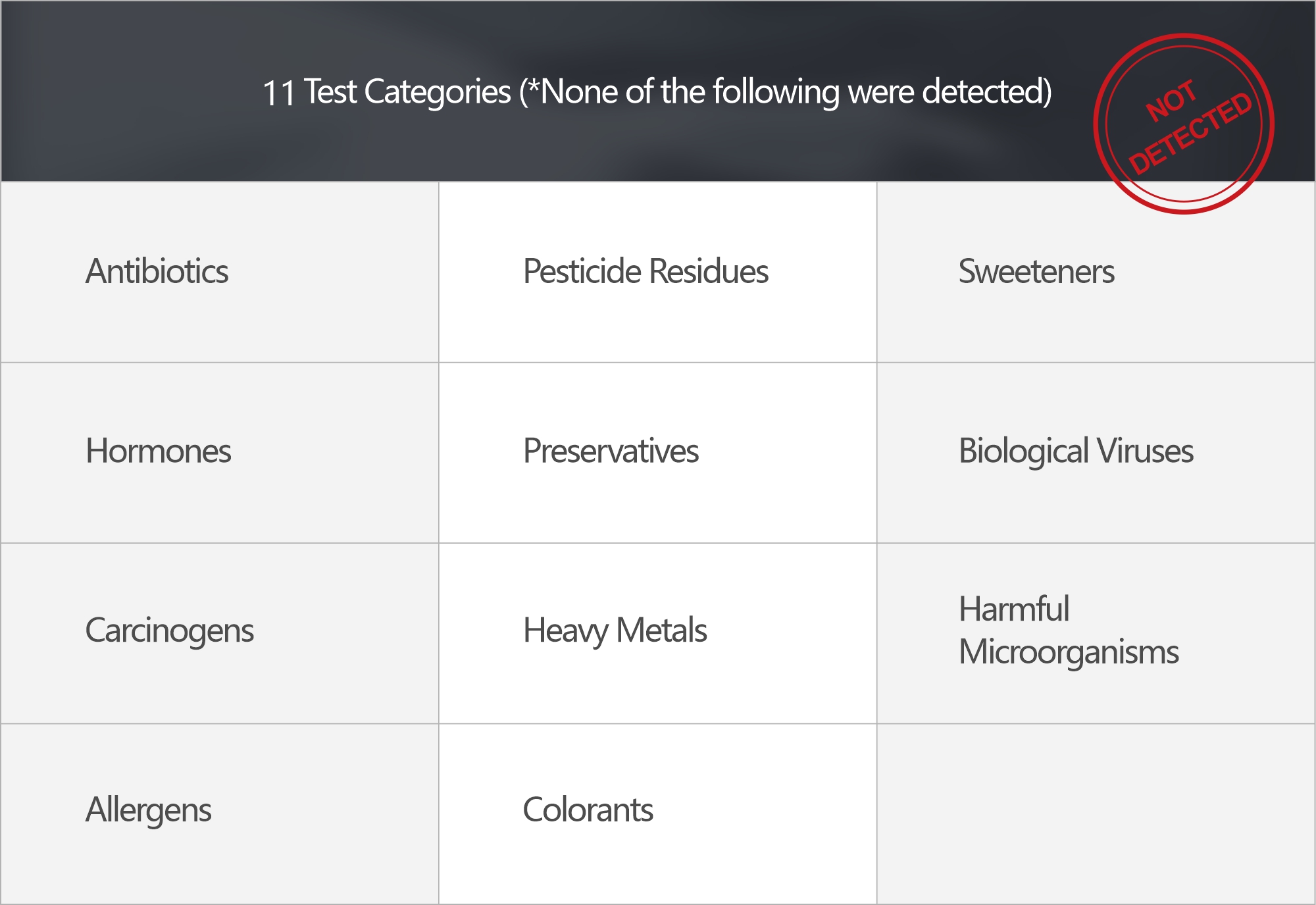Click the Sweeteners category
This screenshot has height=905, width=1316.
coord(1036,272)
